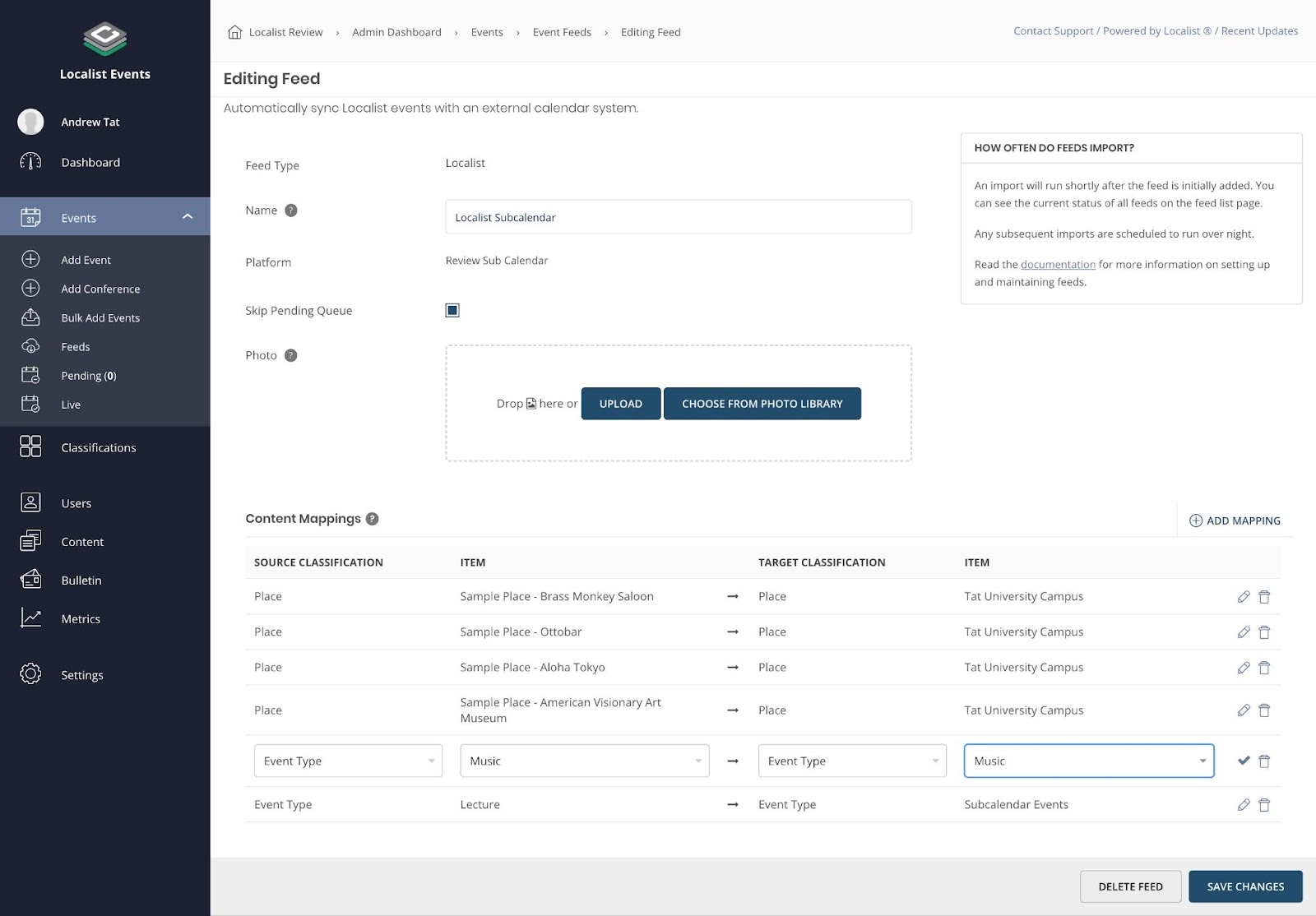Click Localist Review breadcrumb
Screen dimensions: 1316x916
coord(285,32)
